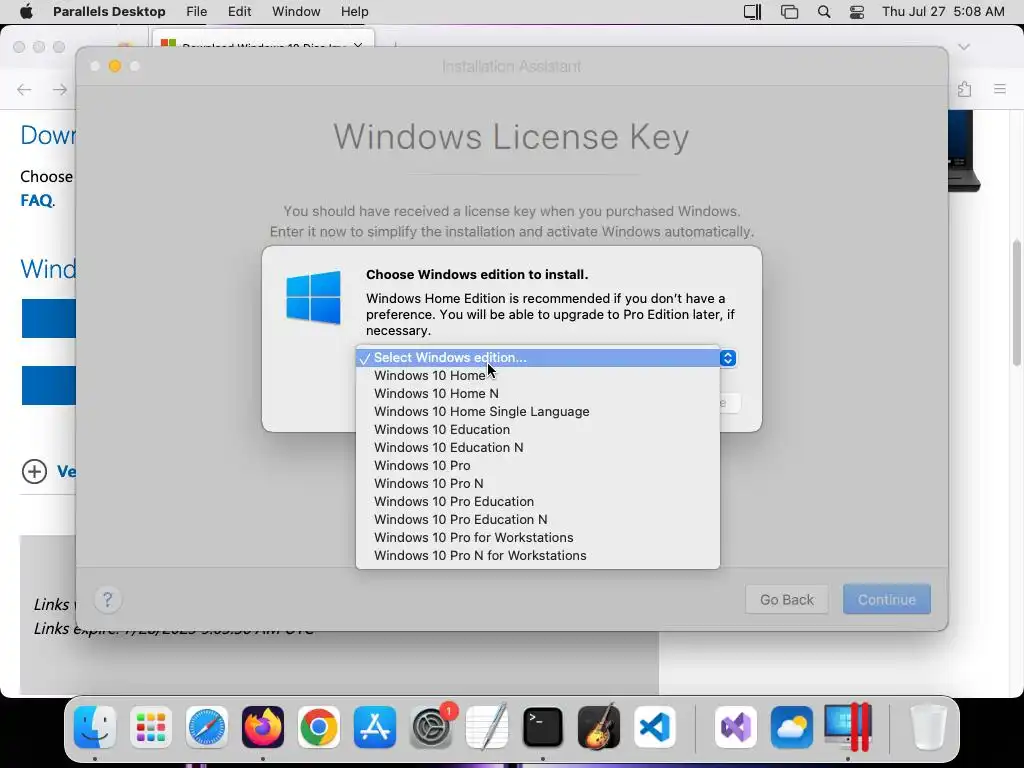Select Windows 10 Pro Education
This screenshot has height=768, width=1024.
pos(537,502)
